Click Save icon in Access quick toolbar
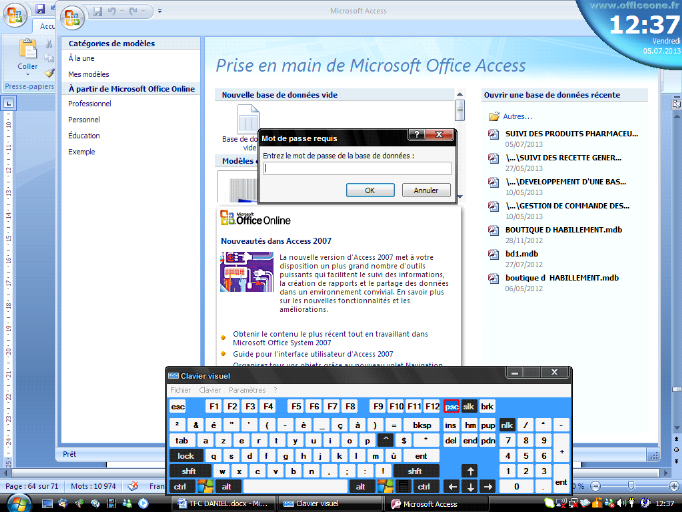682x512 pixels. 98,11
